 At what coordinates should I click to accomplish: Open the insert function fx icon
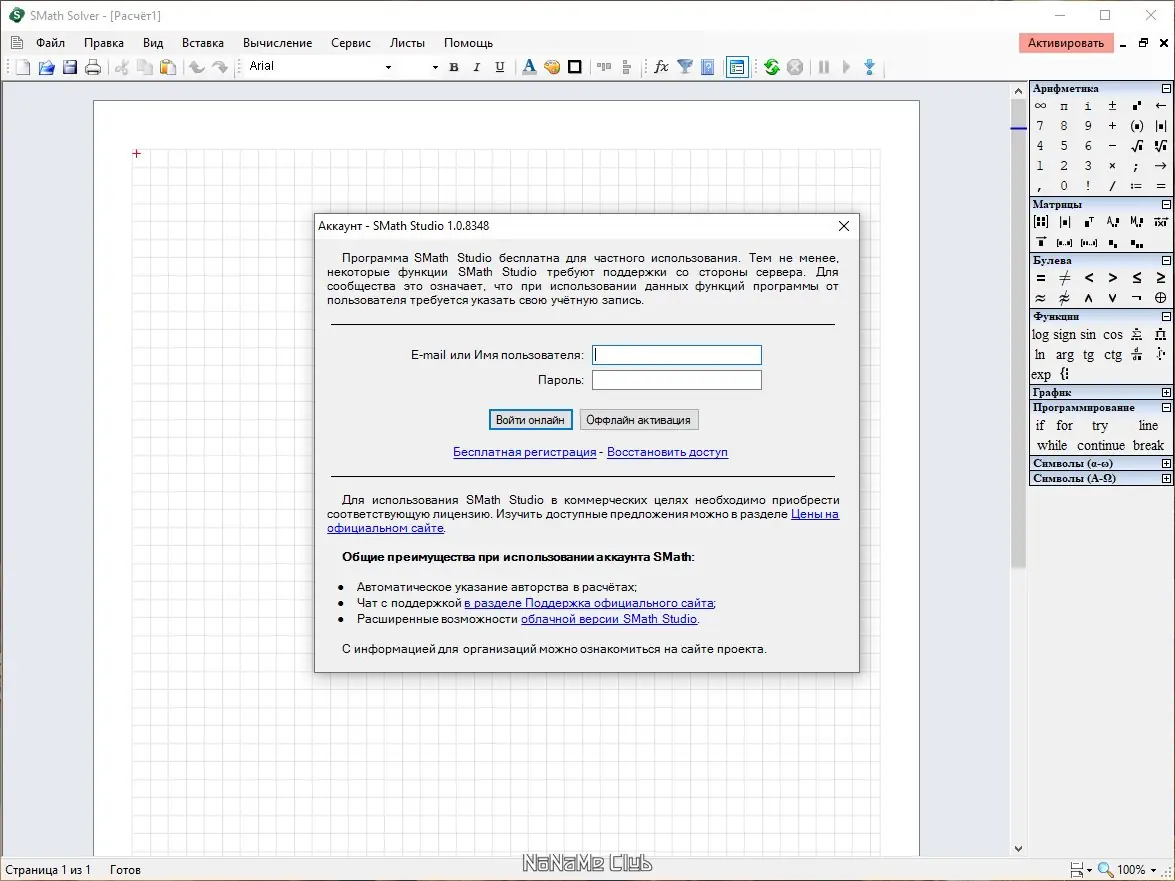point(661,67)
